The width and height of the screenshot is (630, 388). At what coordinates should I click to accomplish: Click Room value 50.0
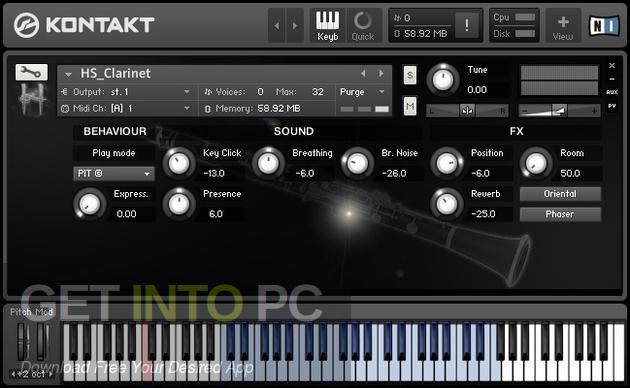coord(570,174)
